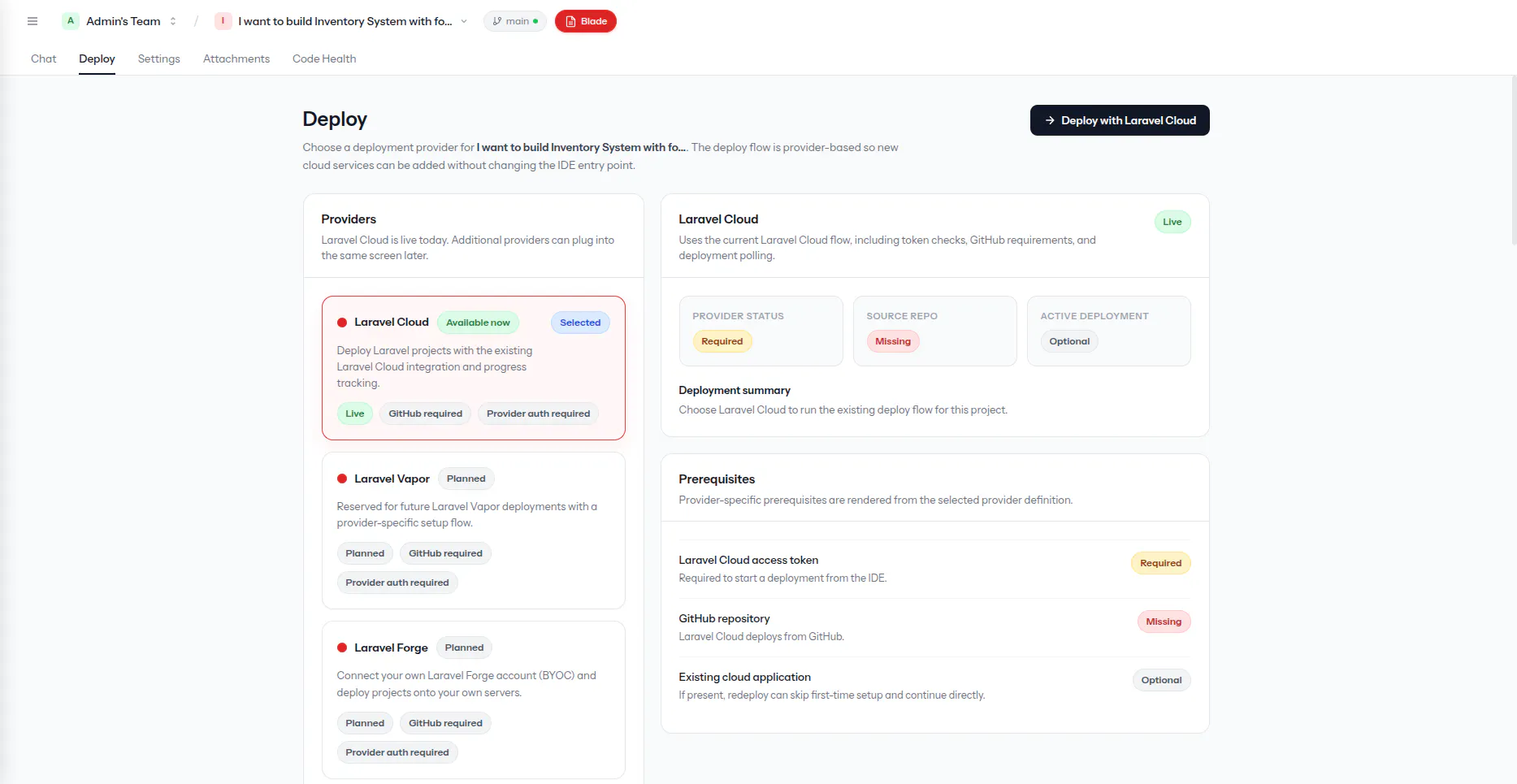The image size is (1517, 784).
Task: Click the Planned badge next to Laravel Forge
Action: tap(464, 648)
